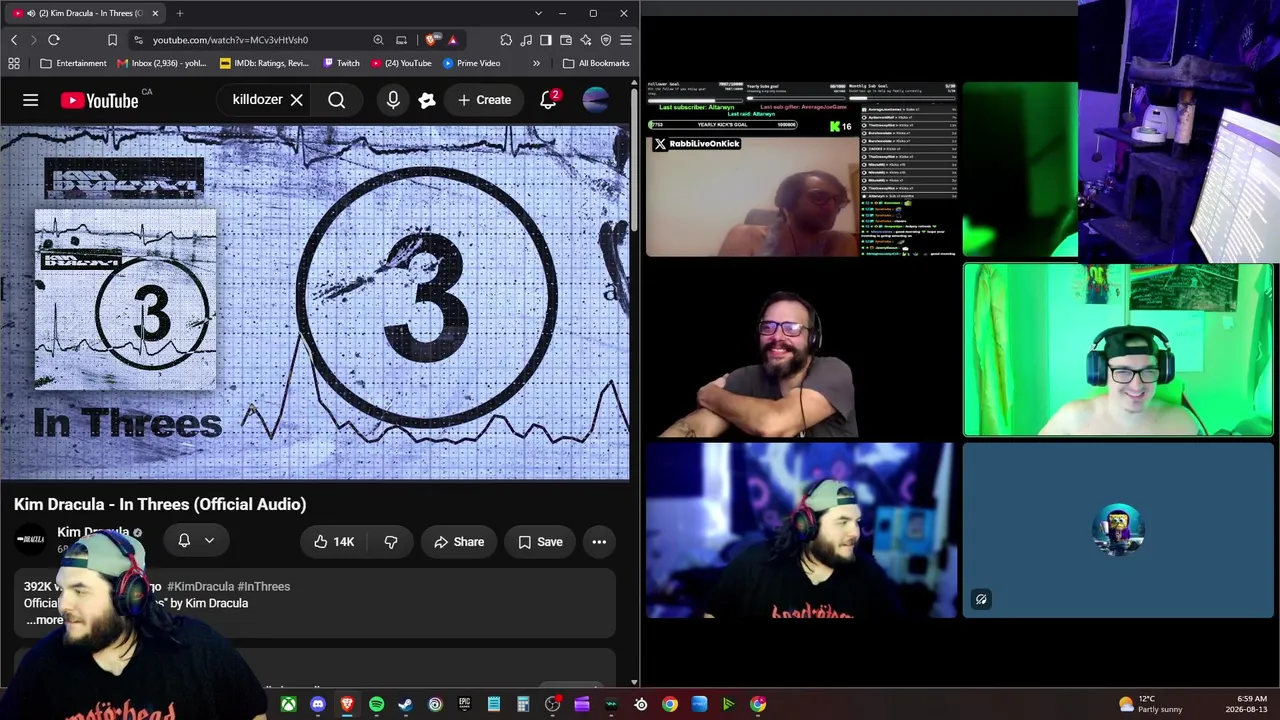The width and height of the screenshot is (1280, 720).
Task: Open the Create button on YouTube
Action: (484, 100)
